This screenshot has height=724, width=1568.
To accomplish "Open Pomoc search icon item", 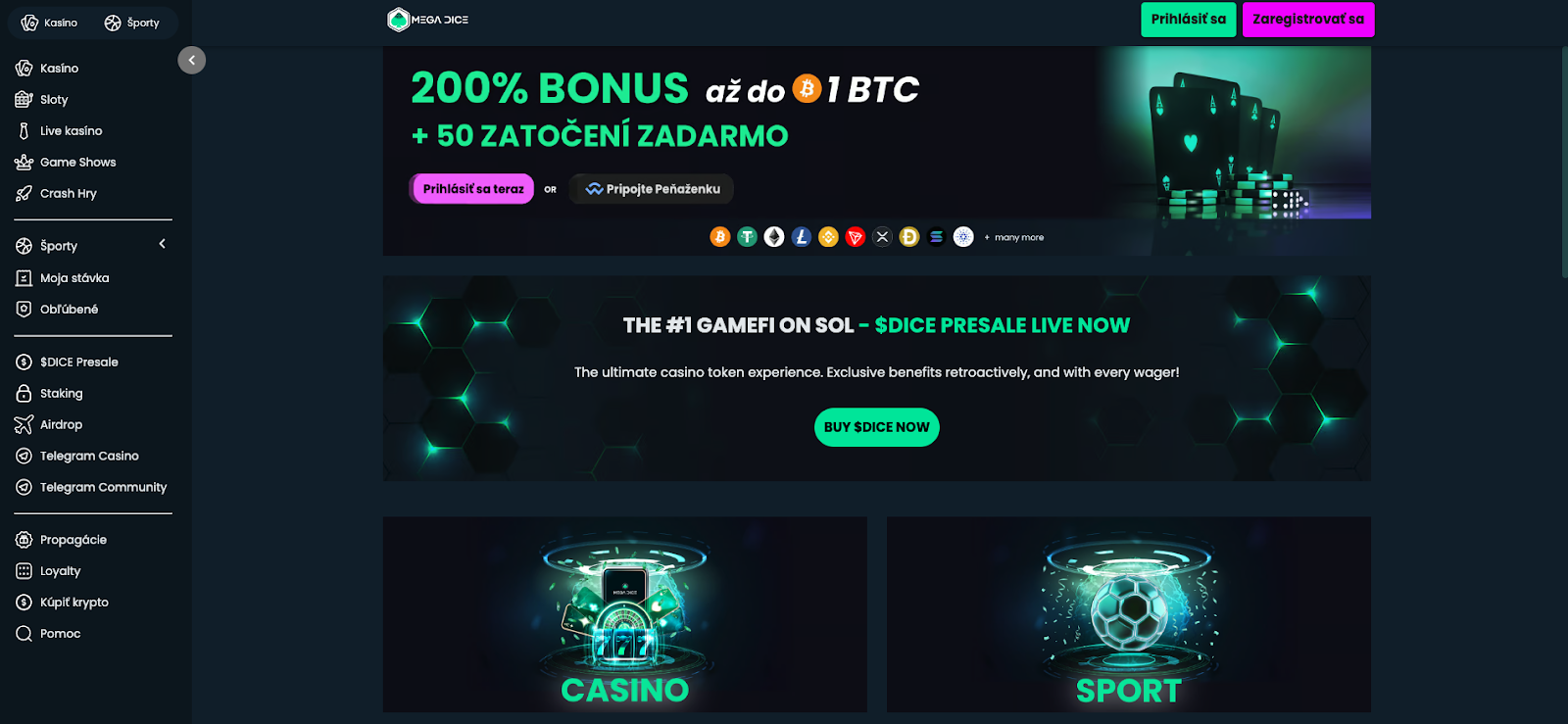I will point(24,634).
